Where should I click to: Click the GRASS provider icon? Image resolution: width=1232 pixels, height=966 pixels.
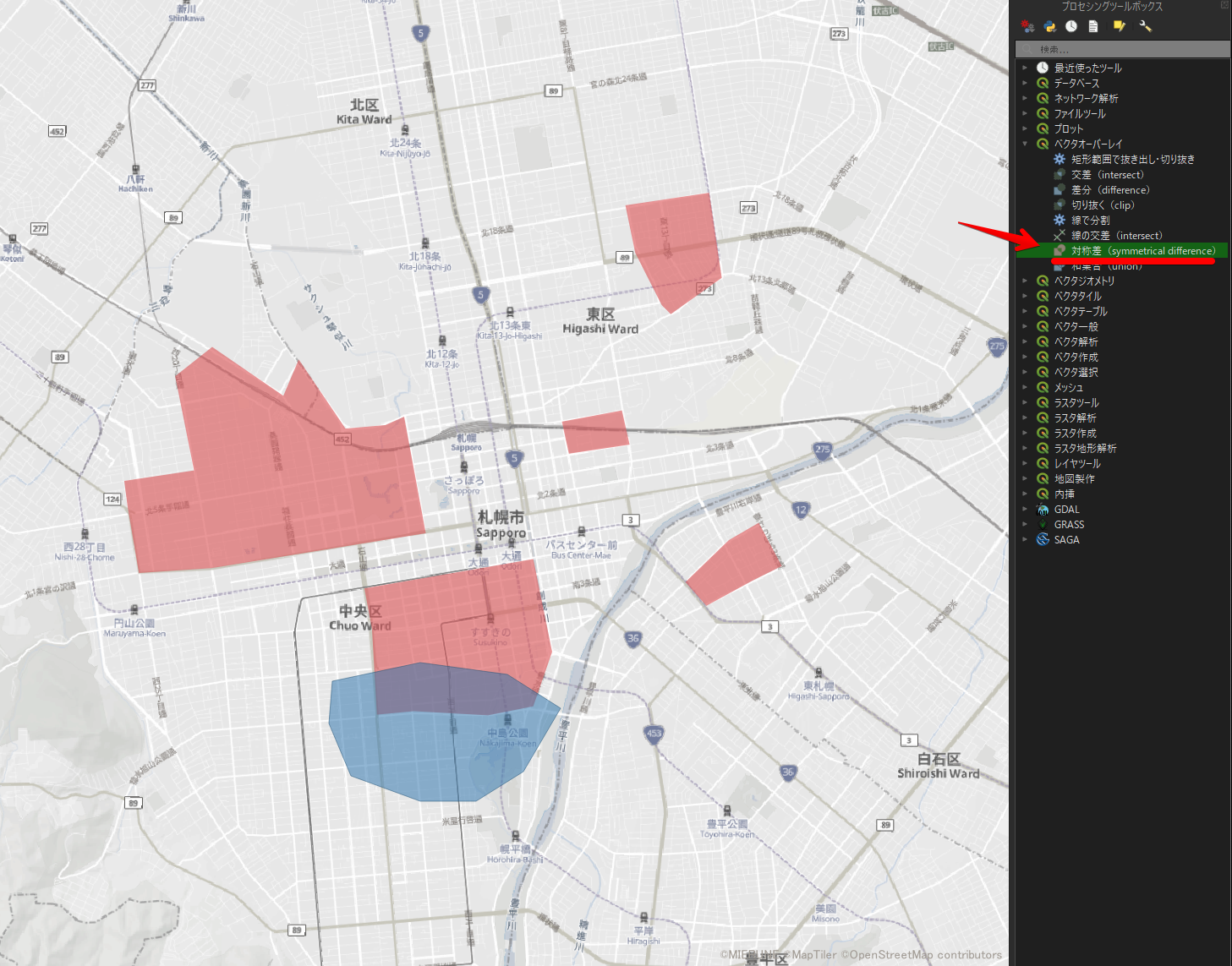1043,524
